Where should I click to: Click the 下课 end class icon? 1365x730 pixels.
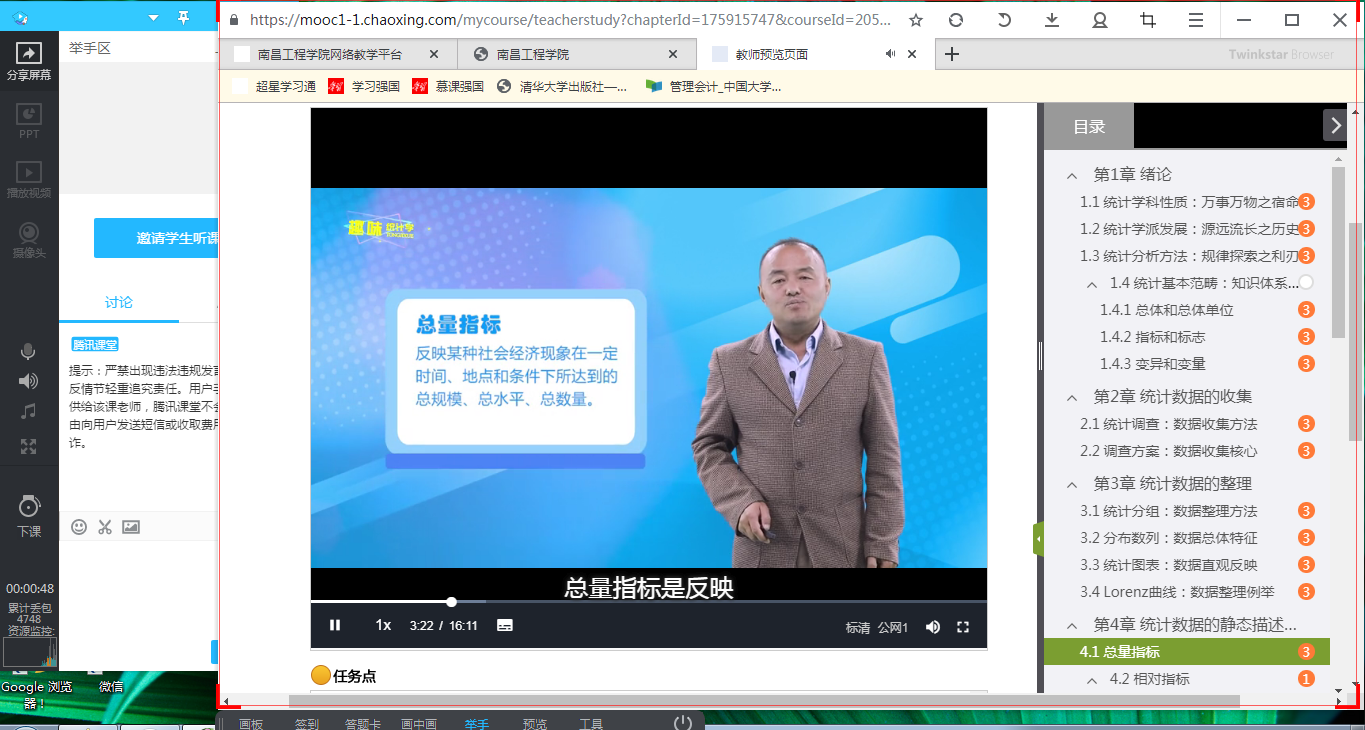pos(29,515)
